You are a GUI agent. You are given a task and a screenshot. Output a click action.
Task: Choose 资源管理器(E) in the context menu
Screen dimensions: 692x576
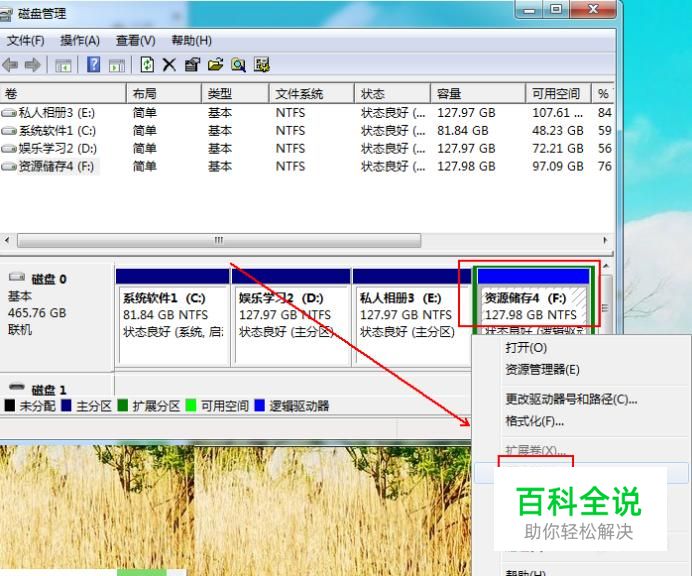click(542, 369)
